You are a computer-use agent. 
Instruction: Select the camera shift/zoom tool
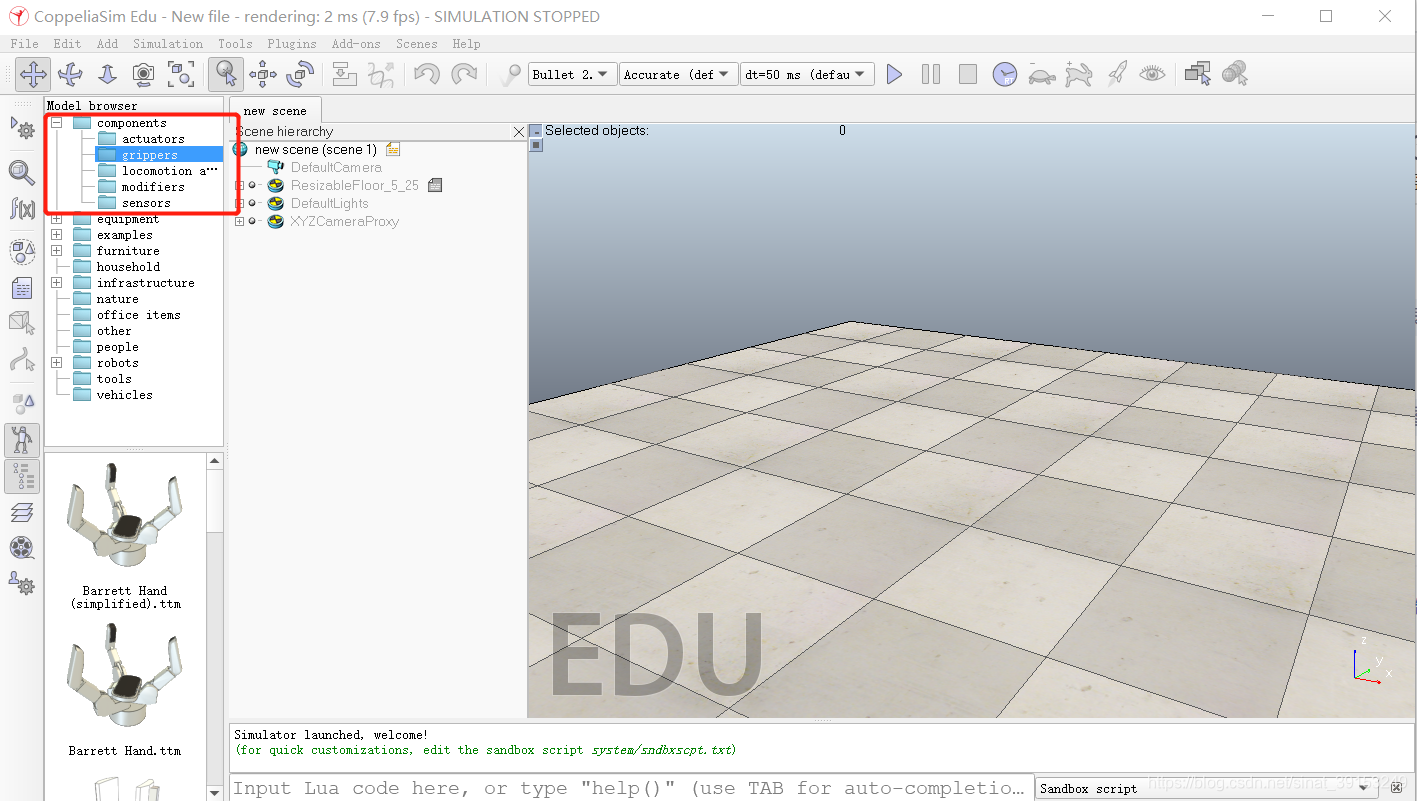coord(107,74)
